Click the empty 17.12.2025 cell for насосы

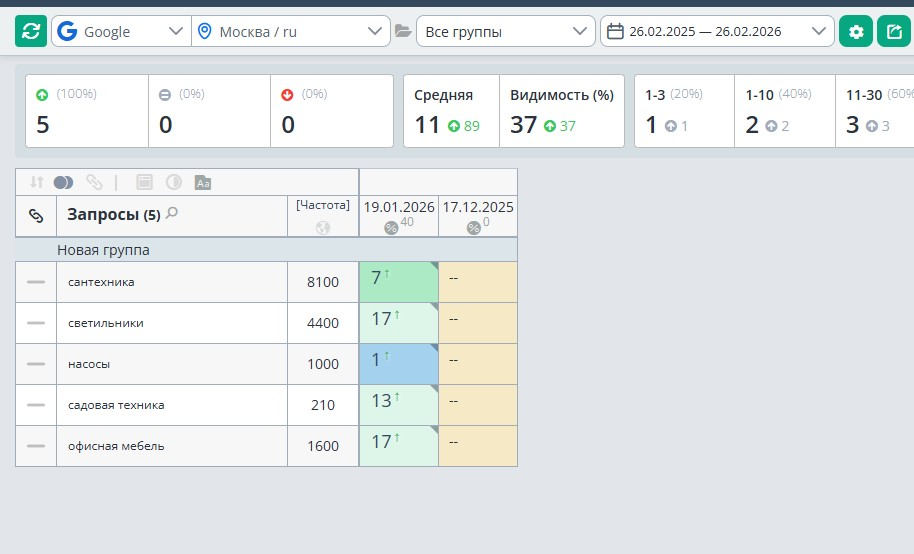pos(478,364)
